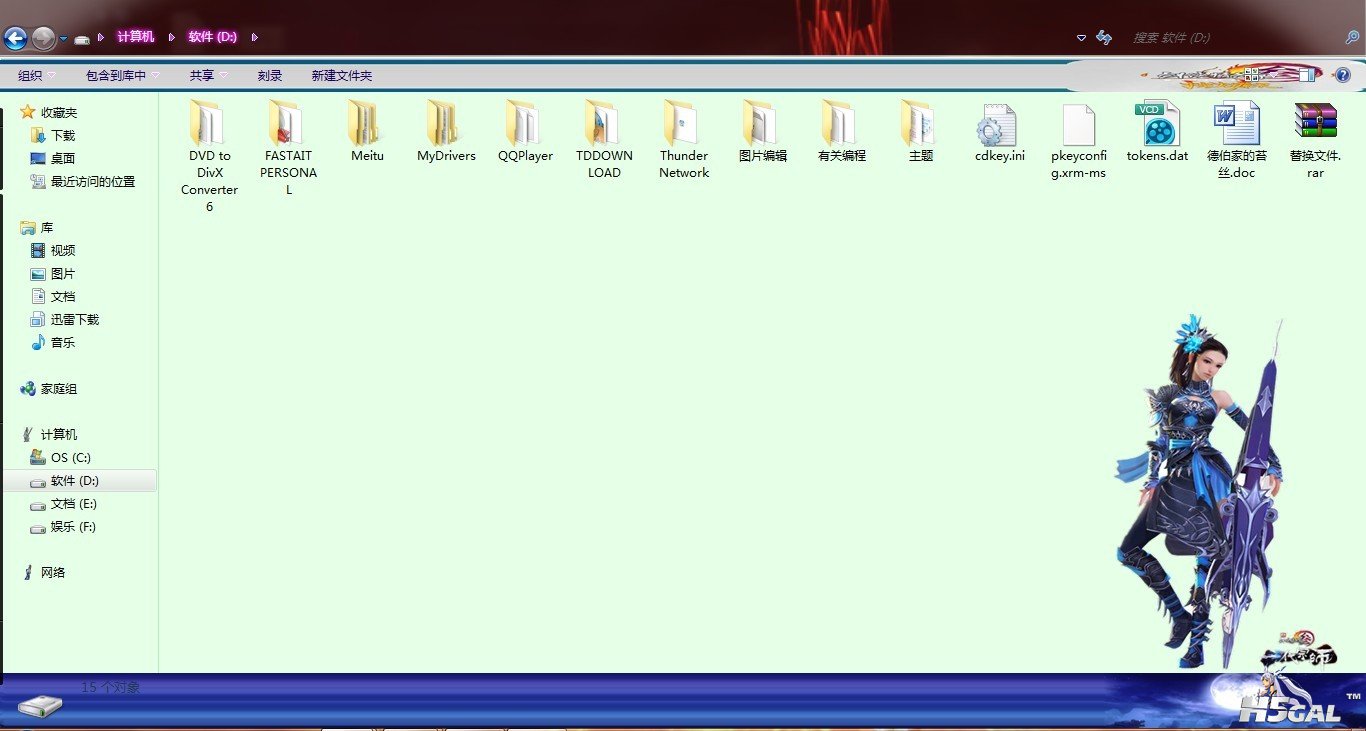The height and width of the screenshot is (731, 1366).
Task: Refresh the folder with the refresh icon
Action: coord(1104,37)
